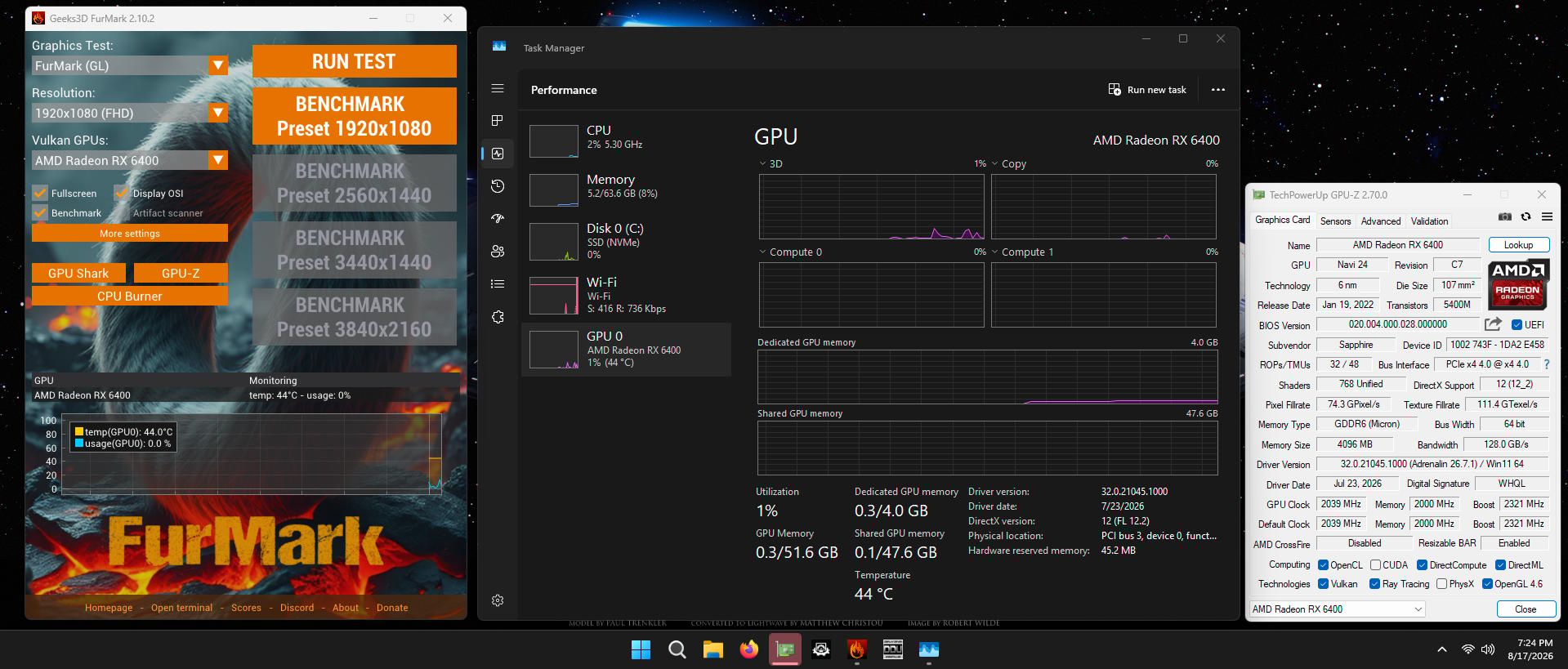The height and width of the screenshot is (669, 1568).
Task: Open Vulkan GPUs dropdown in FurMark
Action: pos(129,160)
